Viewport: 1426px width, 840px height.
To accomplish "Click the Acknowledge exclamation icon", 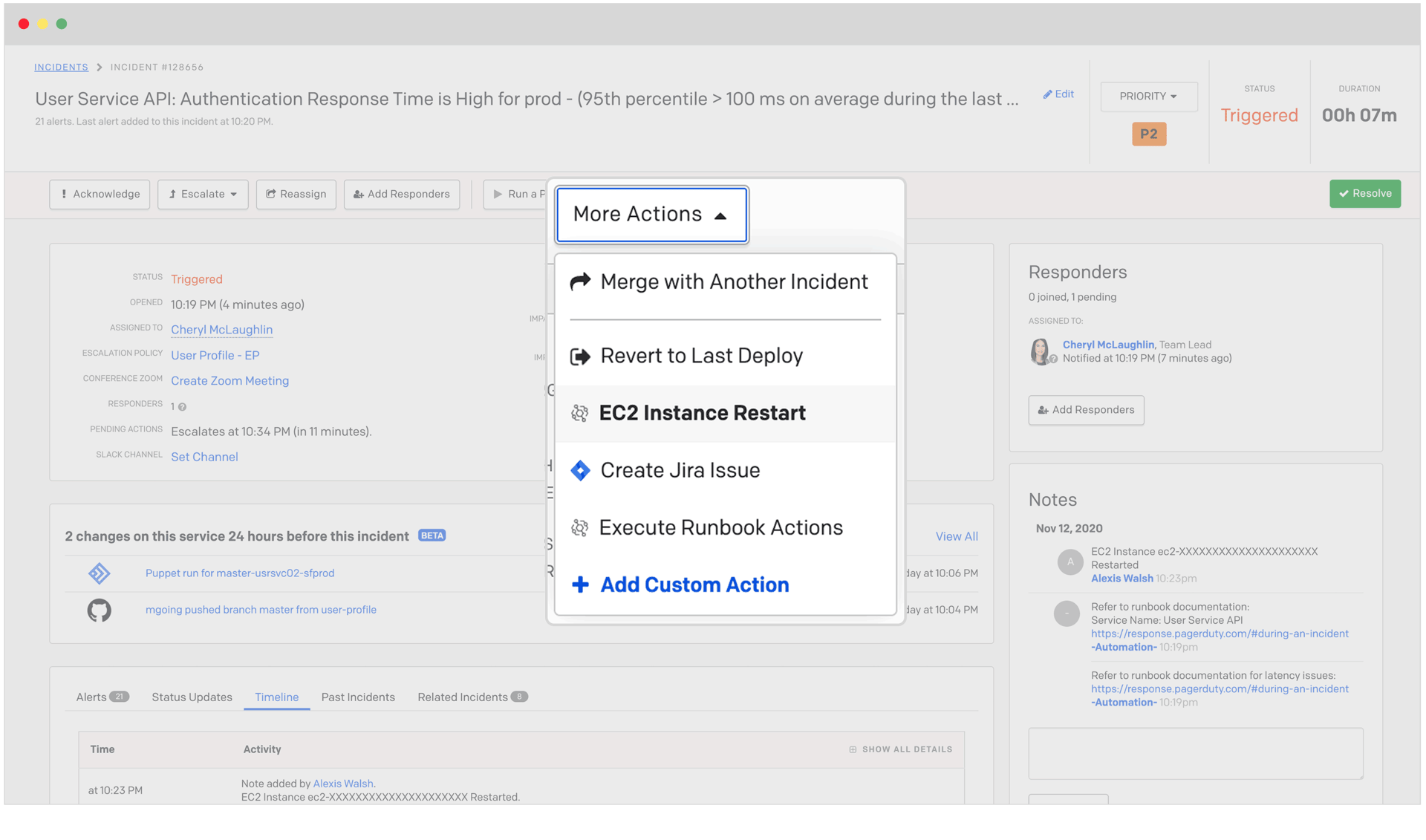I will pyautogui.click(x=65, y=194).
